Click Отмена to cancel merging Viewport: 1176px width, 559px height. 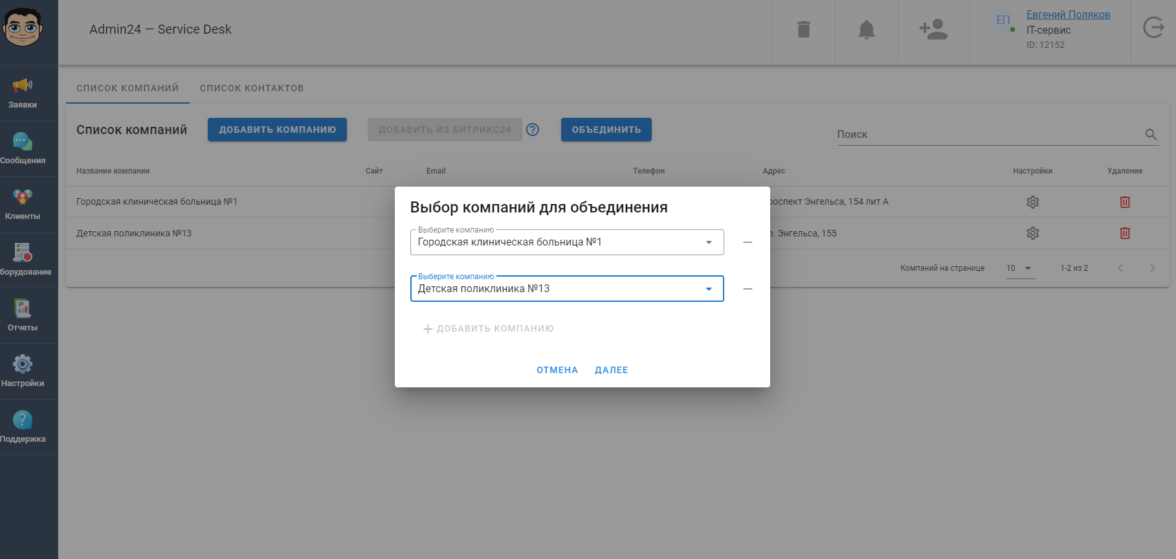tap(557, 370)
